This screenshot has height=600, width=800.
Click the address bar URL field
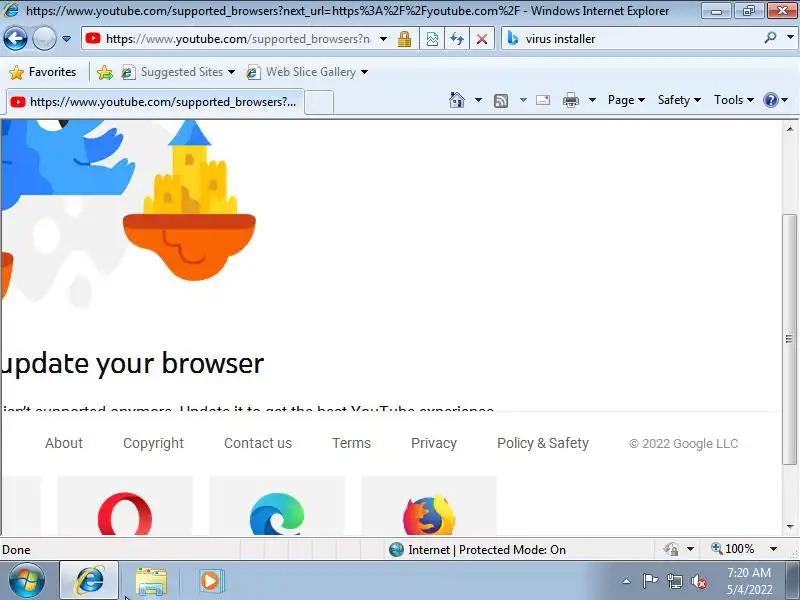click(x=238, y=39)
